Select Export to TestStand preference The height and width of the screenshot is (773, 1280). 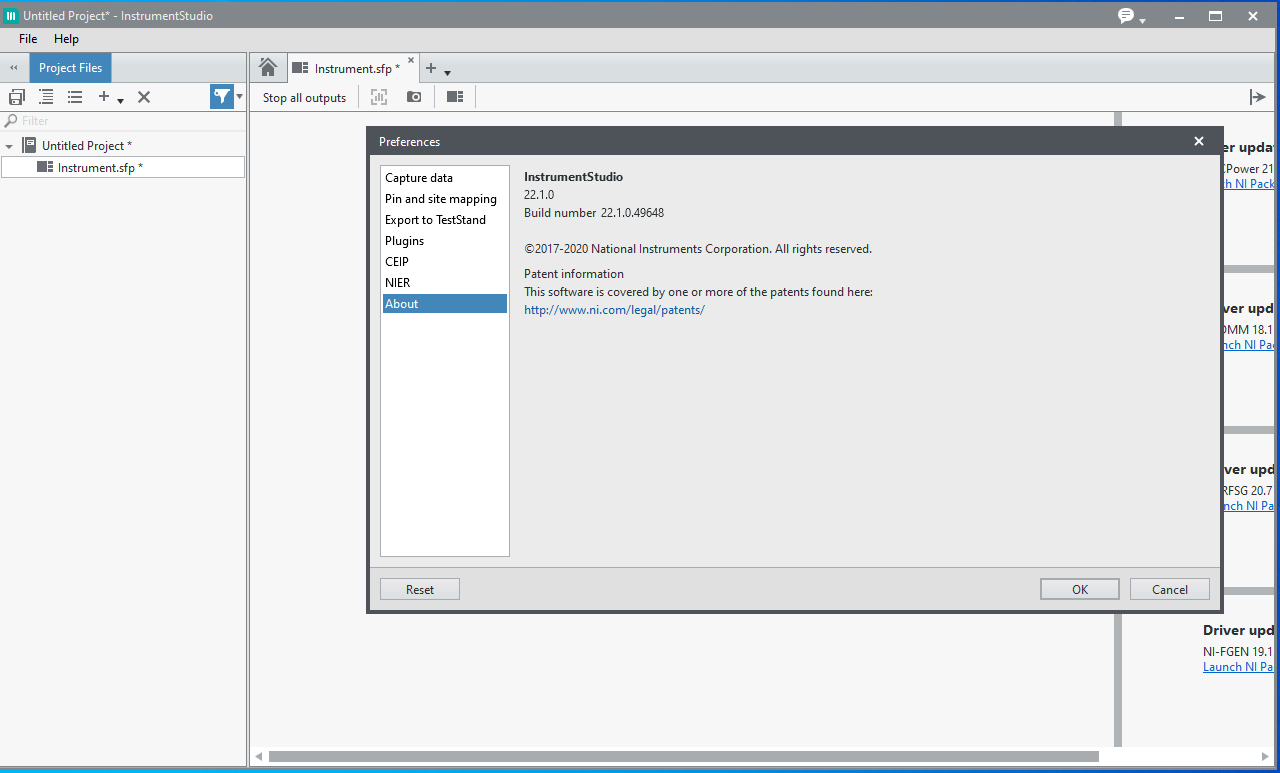tap(445, 220)
